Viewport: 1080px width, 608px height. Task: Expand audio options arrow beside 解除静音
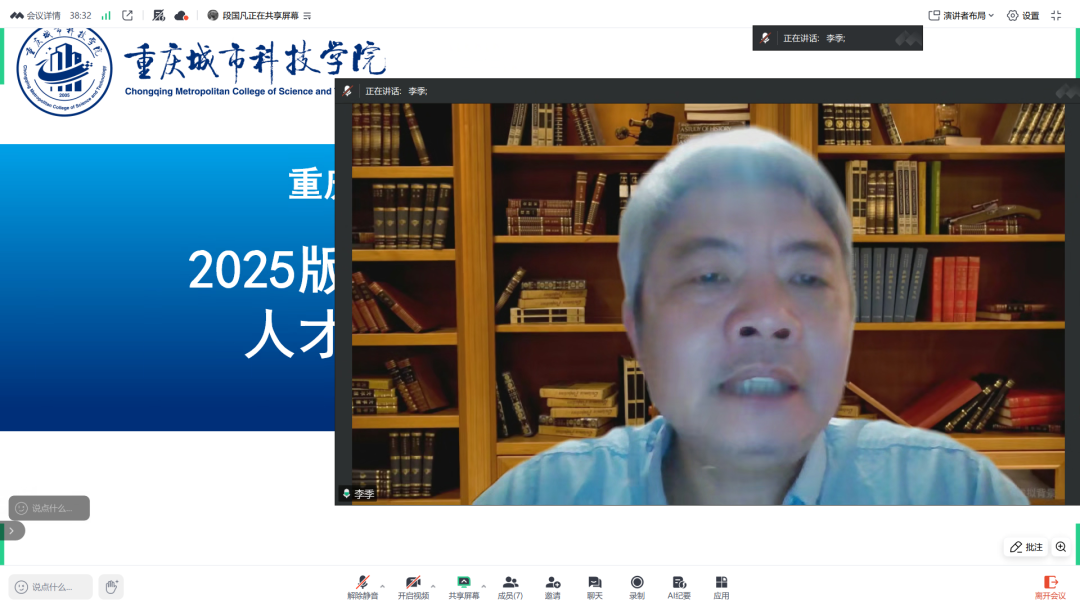pos(382,587)
